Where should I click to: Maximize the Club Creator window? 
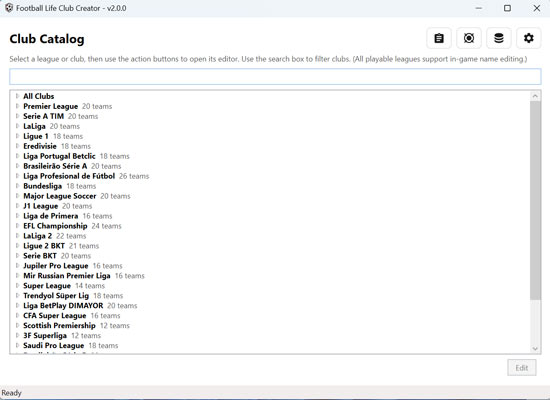pyautogui.click(x=507, y=8)
